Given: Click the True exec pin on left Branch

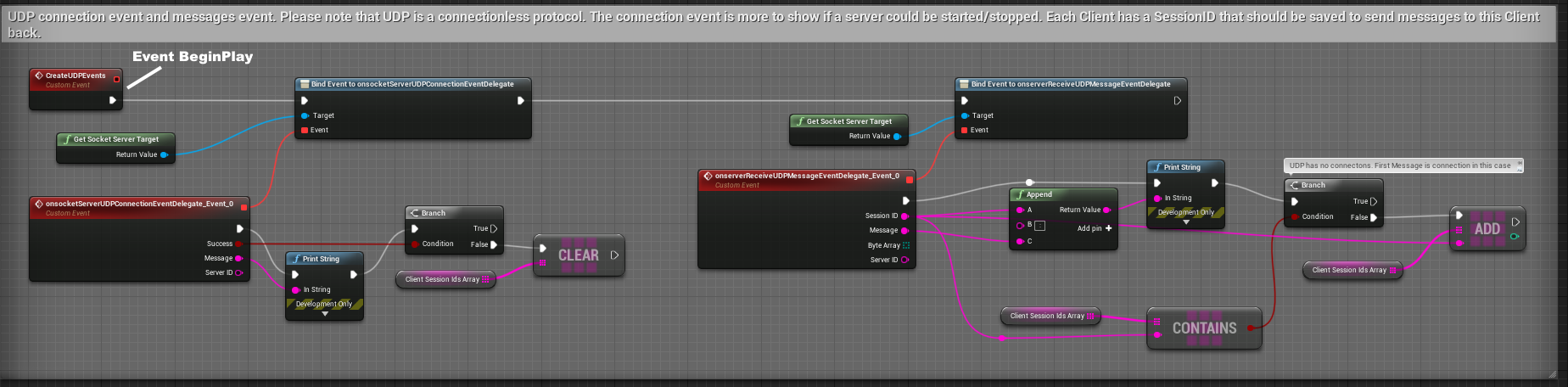Looking at the screenshot, I should point(494,228).
